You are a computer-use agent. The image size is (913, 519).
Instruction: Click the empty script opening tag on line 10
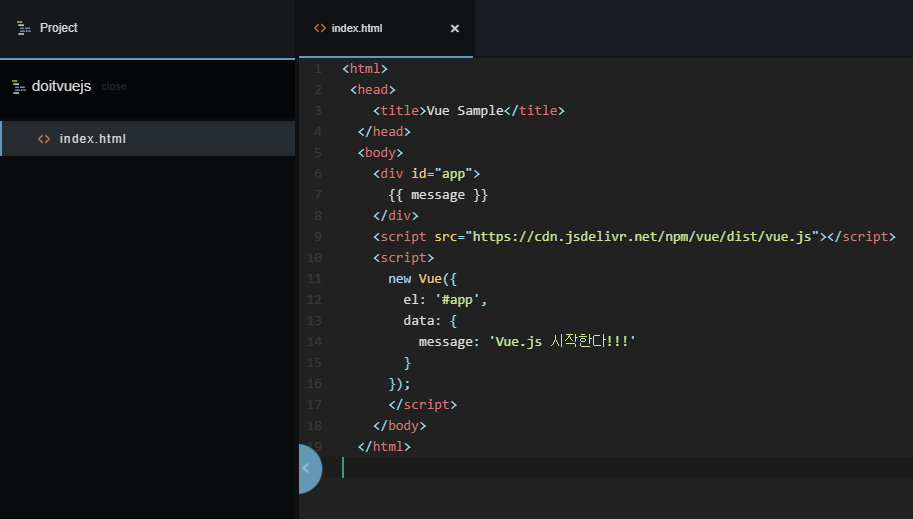(x=404, y=257)
